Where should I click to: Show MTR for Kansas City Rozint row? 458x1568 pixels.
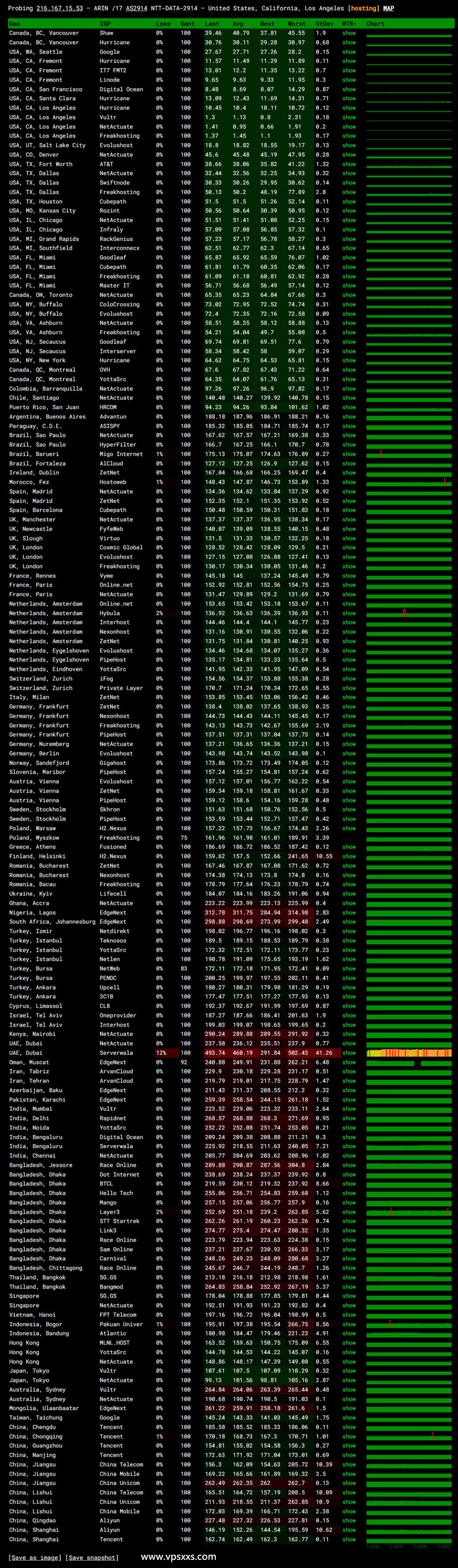(349, 211)
